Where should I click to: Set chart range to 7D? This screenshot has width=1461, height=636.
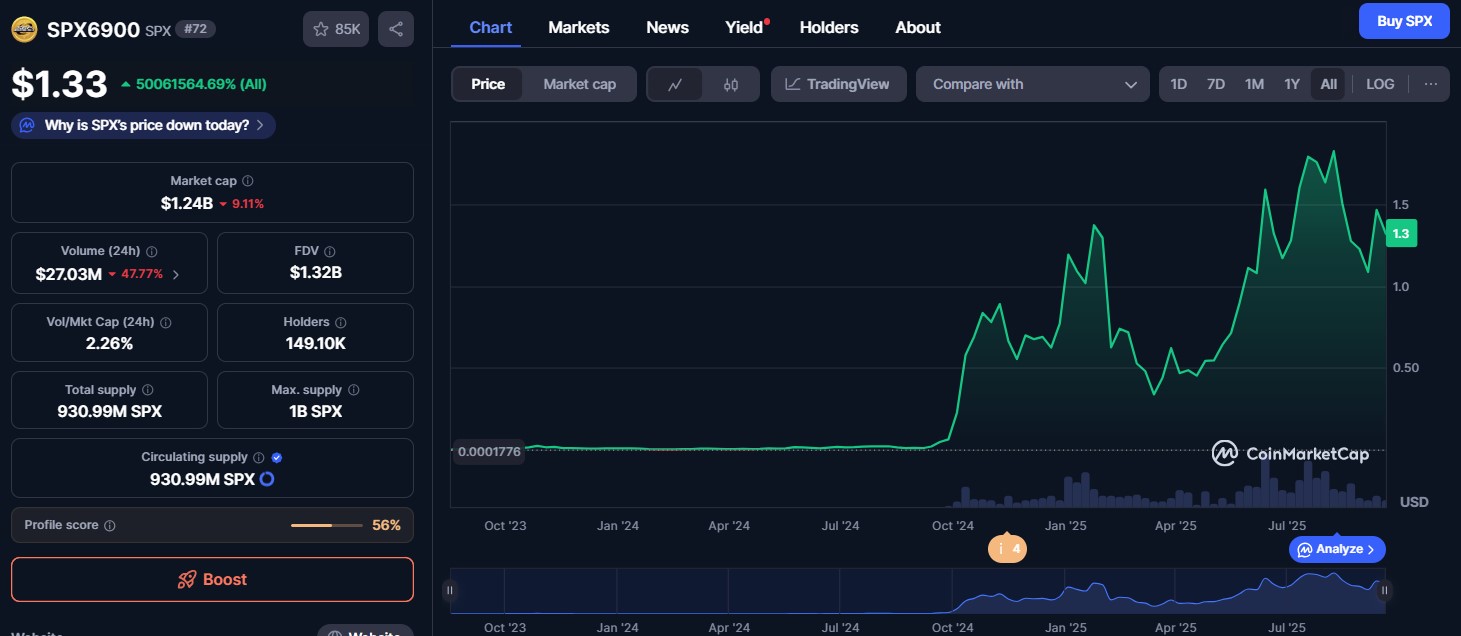click(1216, 84)
